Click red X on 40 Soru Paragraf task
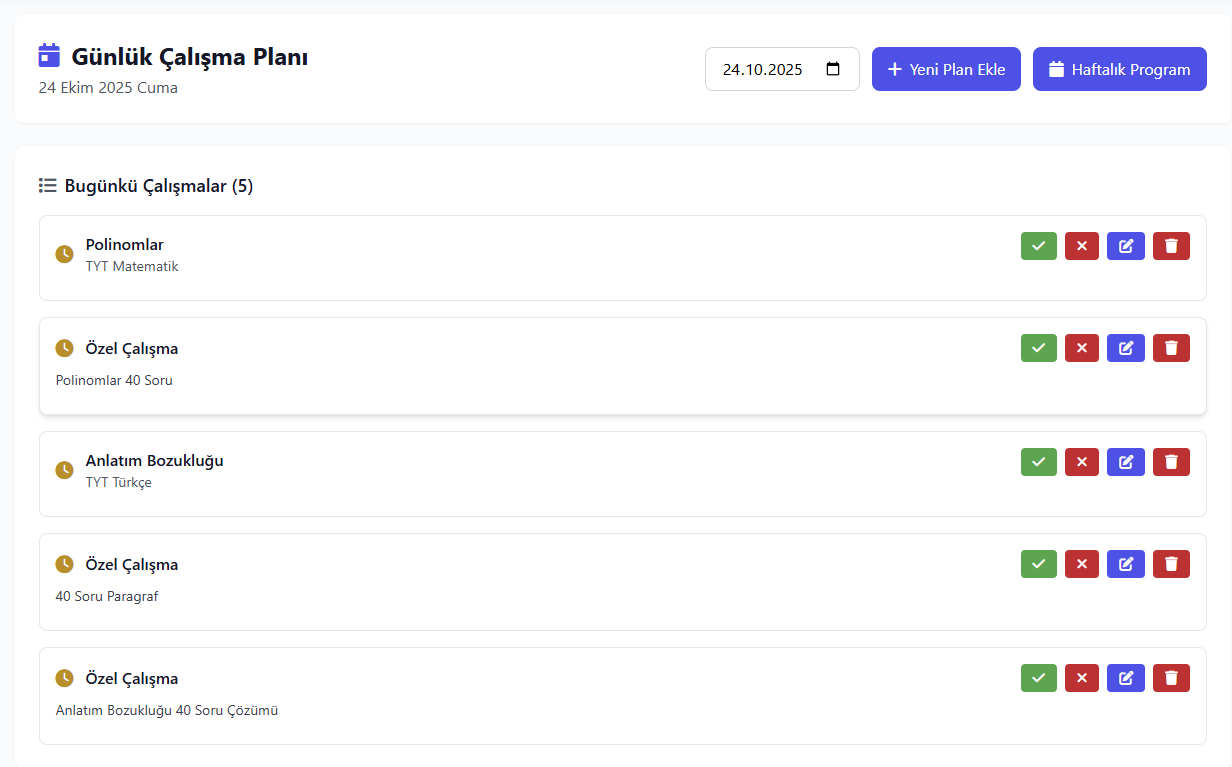Image resolution: width=1232 pixels, height=767 pixels. tap(1081, 564)
